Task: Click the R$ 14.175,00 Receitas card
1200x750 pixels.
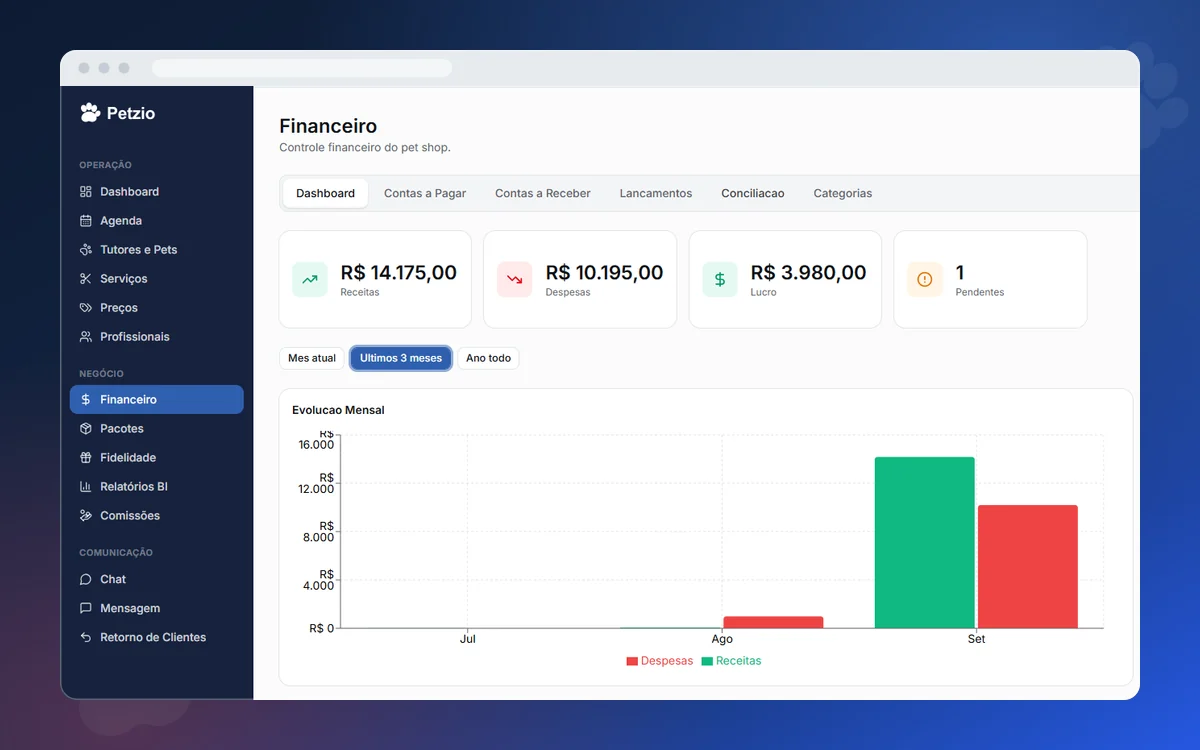Action: click(x=375, y=280)
